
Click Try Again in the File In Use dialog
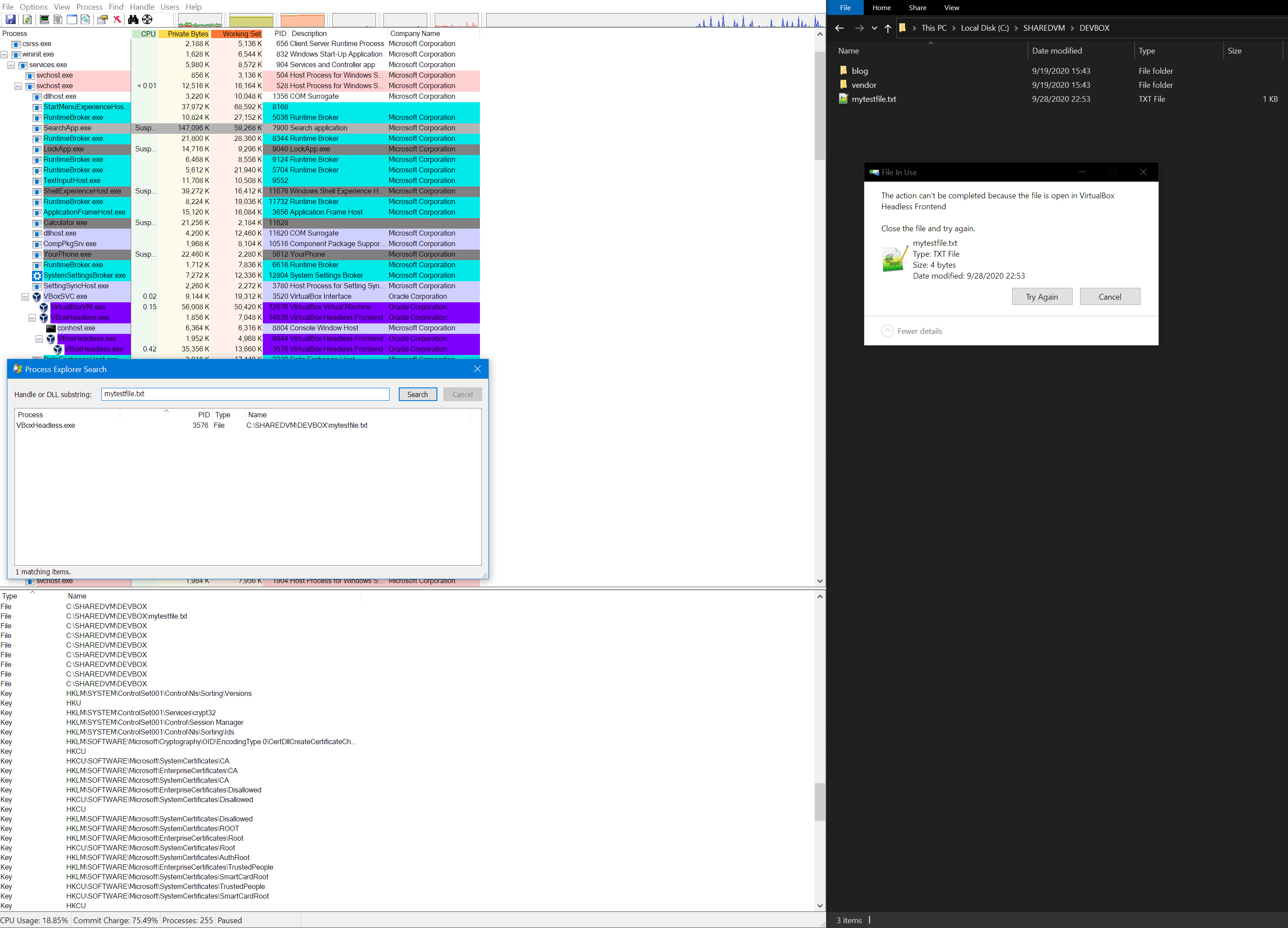coord(1041,297)
